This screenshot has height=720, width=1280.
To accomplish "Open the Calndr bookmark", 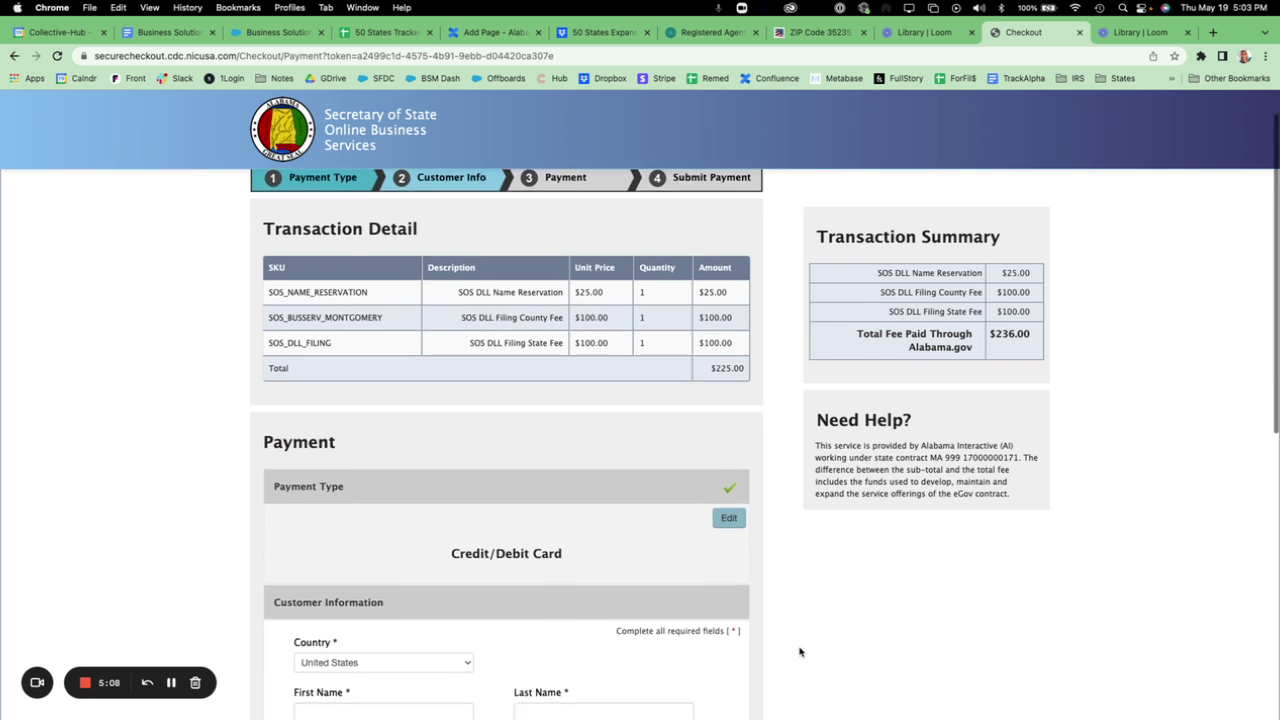I will (x=76, y=78).
